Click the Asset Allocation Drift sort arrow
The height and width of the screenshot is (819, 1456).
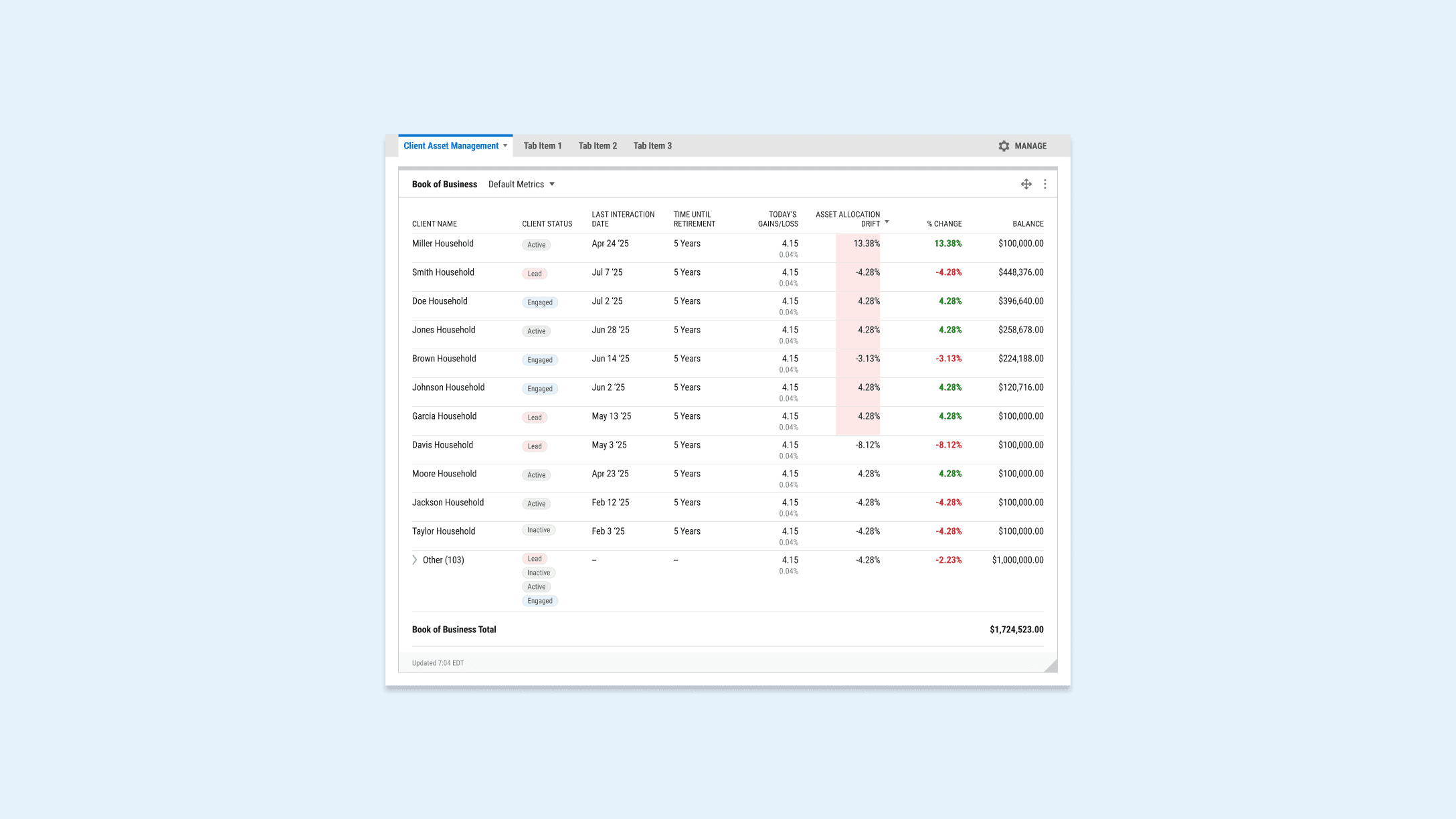887,221
